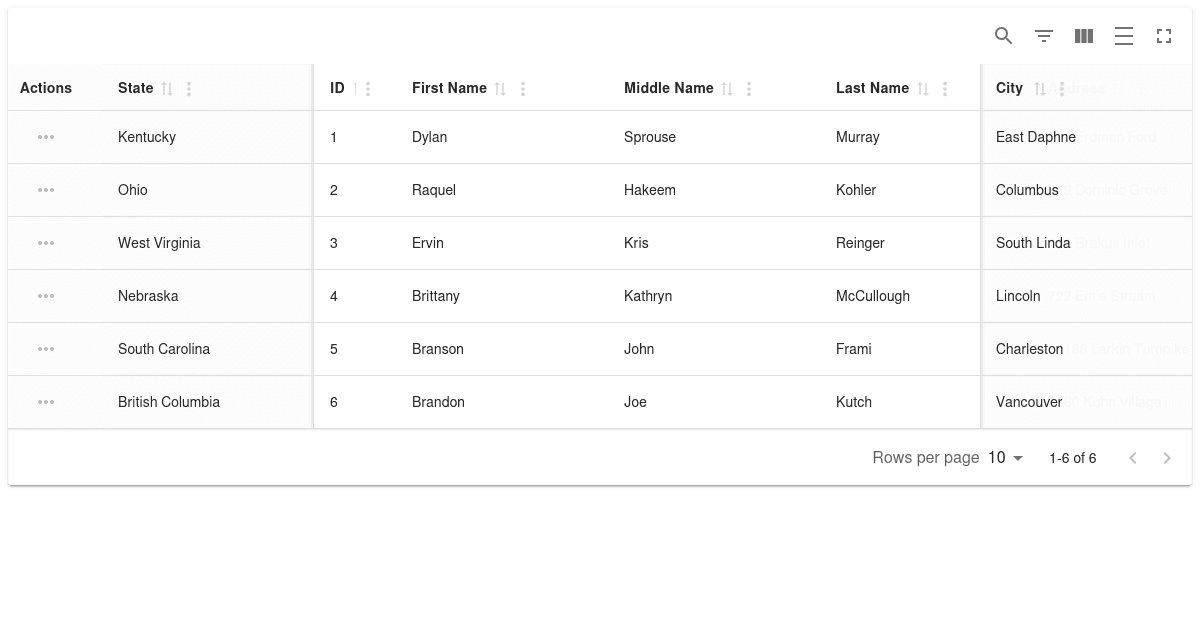Open the State column options menu
The height and width of the screenshot is (630, 1200).
pyautogui.click(x=189, y=88)
